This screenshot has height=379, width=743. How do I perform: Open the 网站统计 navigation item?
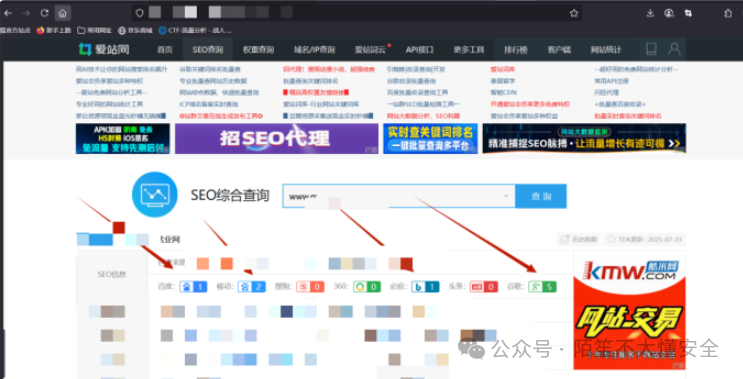click(x=606, y=50)
